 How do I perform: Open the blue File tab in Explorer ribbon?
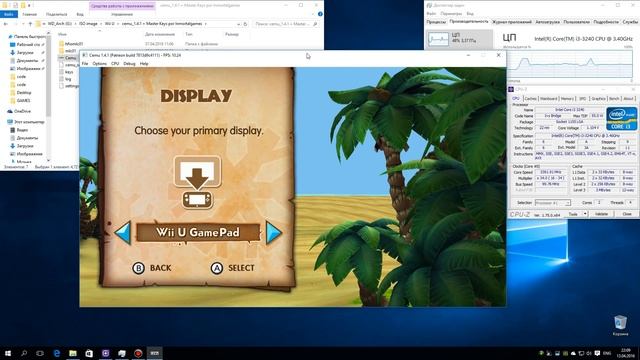click(x=9, y=14)
